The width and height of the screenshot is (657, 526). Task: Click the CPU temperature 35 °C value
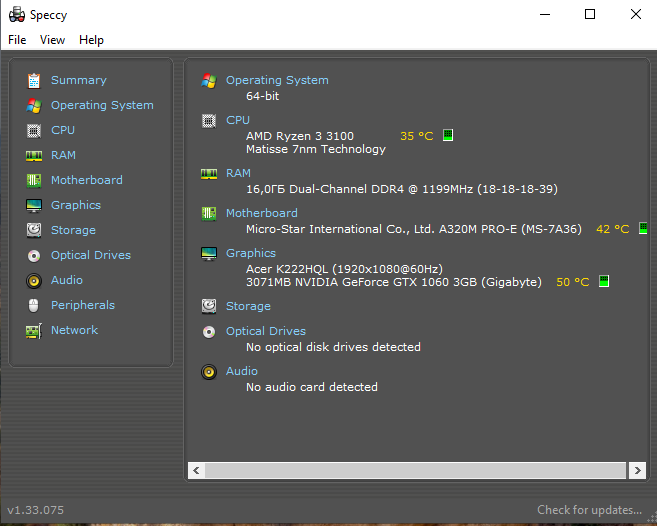point(416,136)
